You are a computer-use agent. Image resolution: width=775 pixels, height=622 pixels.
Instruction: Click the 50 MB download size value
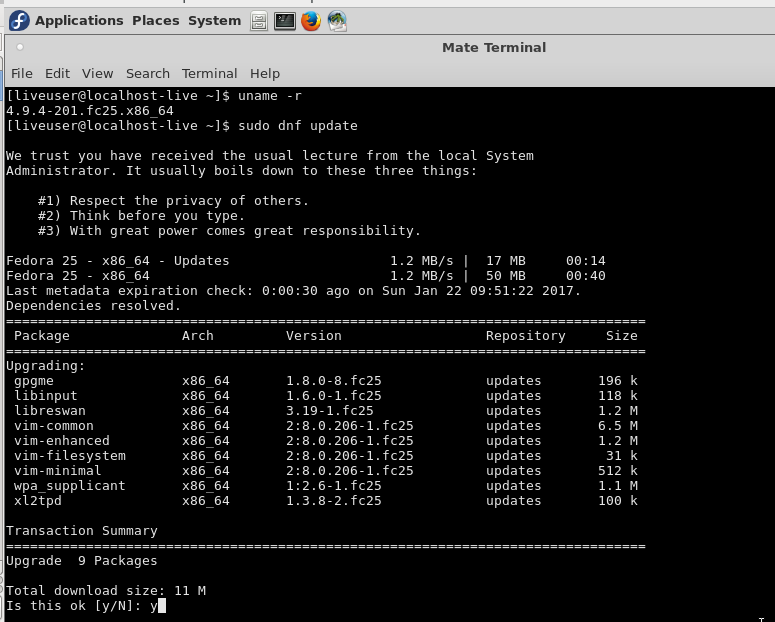pyautogui.click(x=506, y=275)
